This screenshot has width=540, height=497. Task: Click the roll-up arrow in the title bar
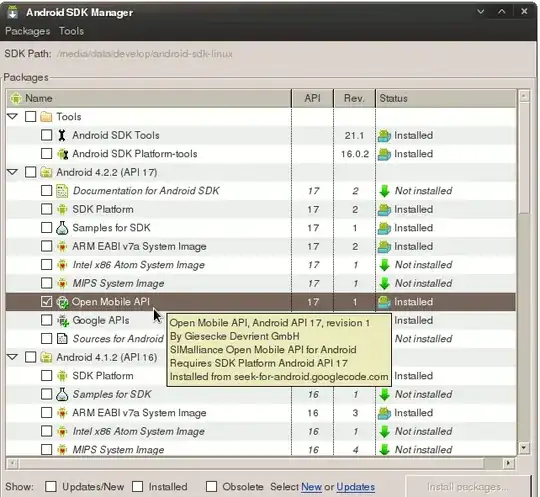(502, 12)
